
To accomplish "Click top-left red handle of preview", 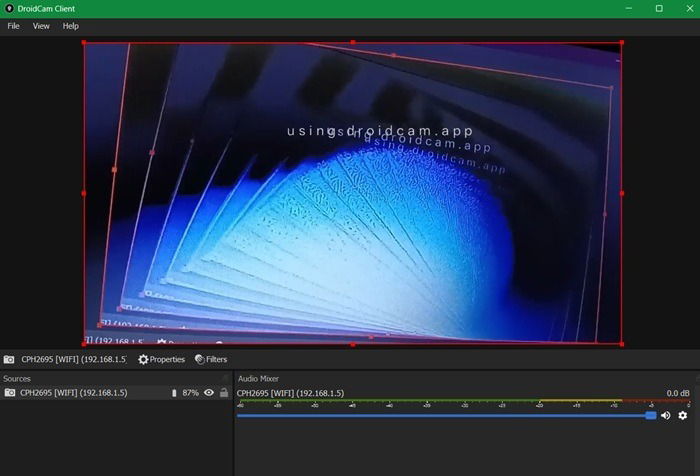I will (x=84, y=43).
